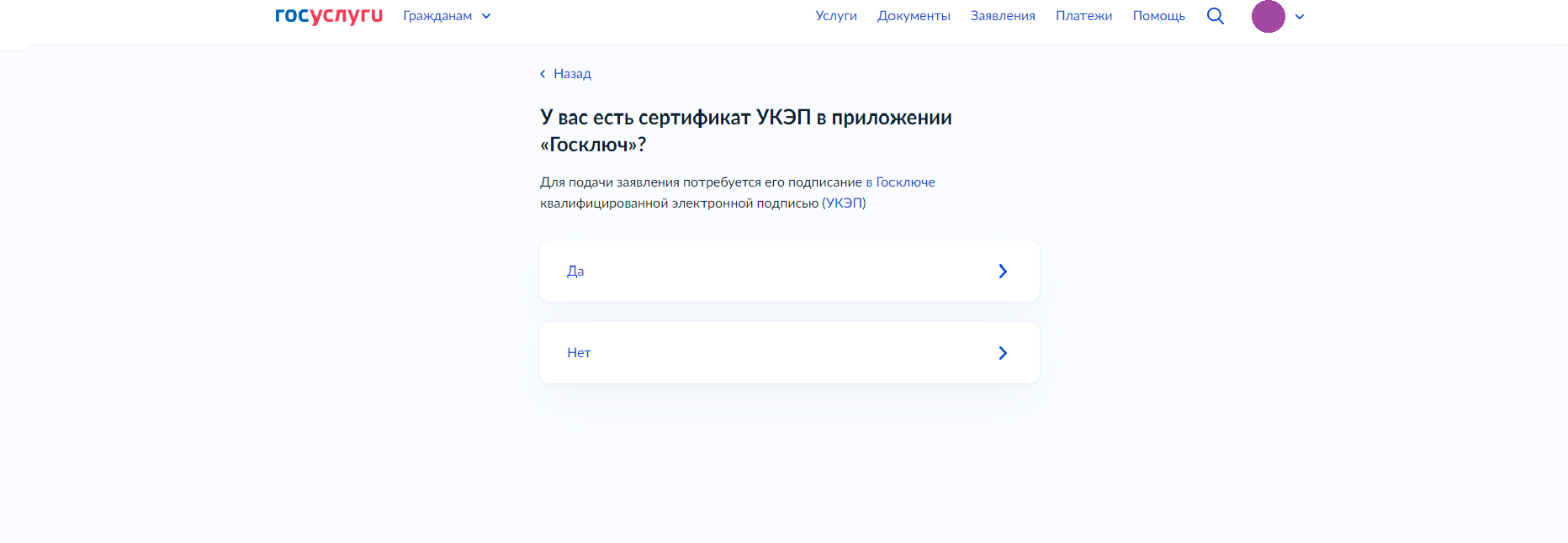Go back with the Назад link
Viewport: 1568px width, 543px height.
pos(565,74)
